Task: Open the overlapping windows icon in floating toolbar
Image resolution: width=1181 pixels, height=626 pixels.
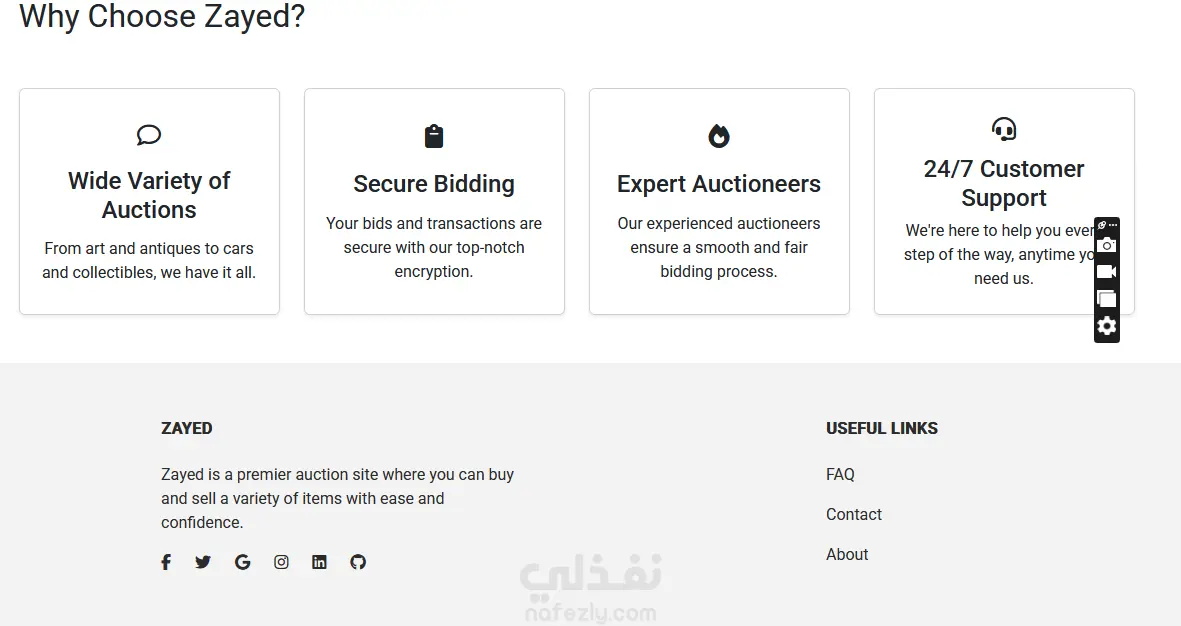Action: (x=1106, y=299)
